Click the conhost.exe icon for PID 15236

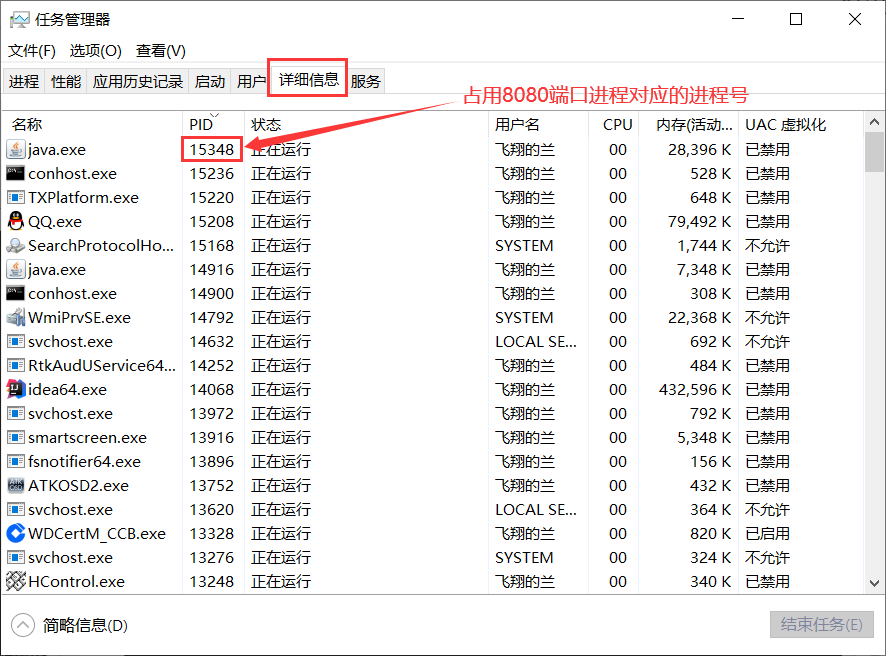[x=15, y=173]
